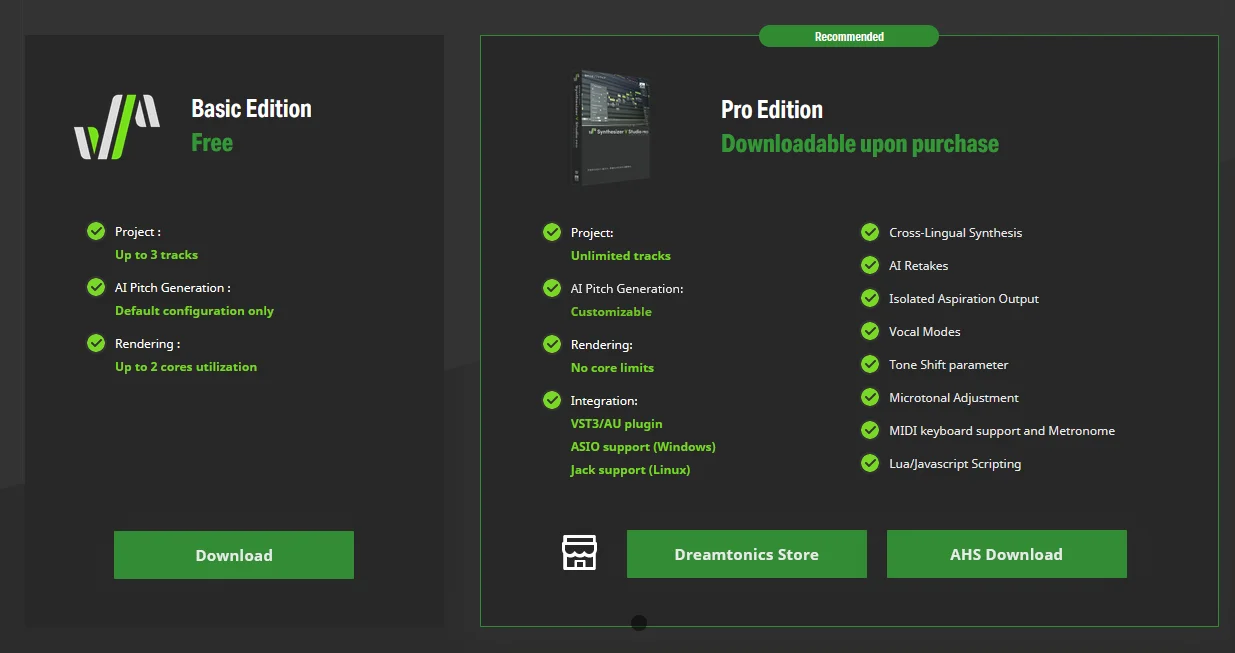1235x653 pixels.
Task: Click the "AI Retakes" feature text
Action: click(x=919, y=266)
